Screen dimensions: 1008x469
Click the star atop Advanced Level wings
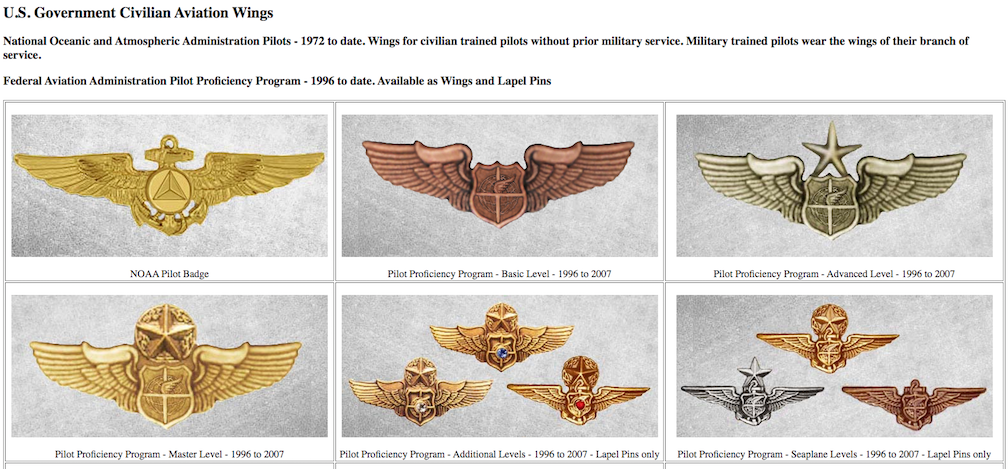(x=832, y=146)
